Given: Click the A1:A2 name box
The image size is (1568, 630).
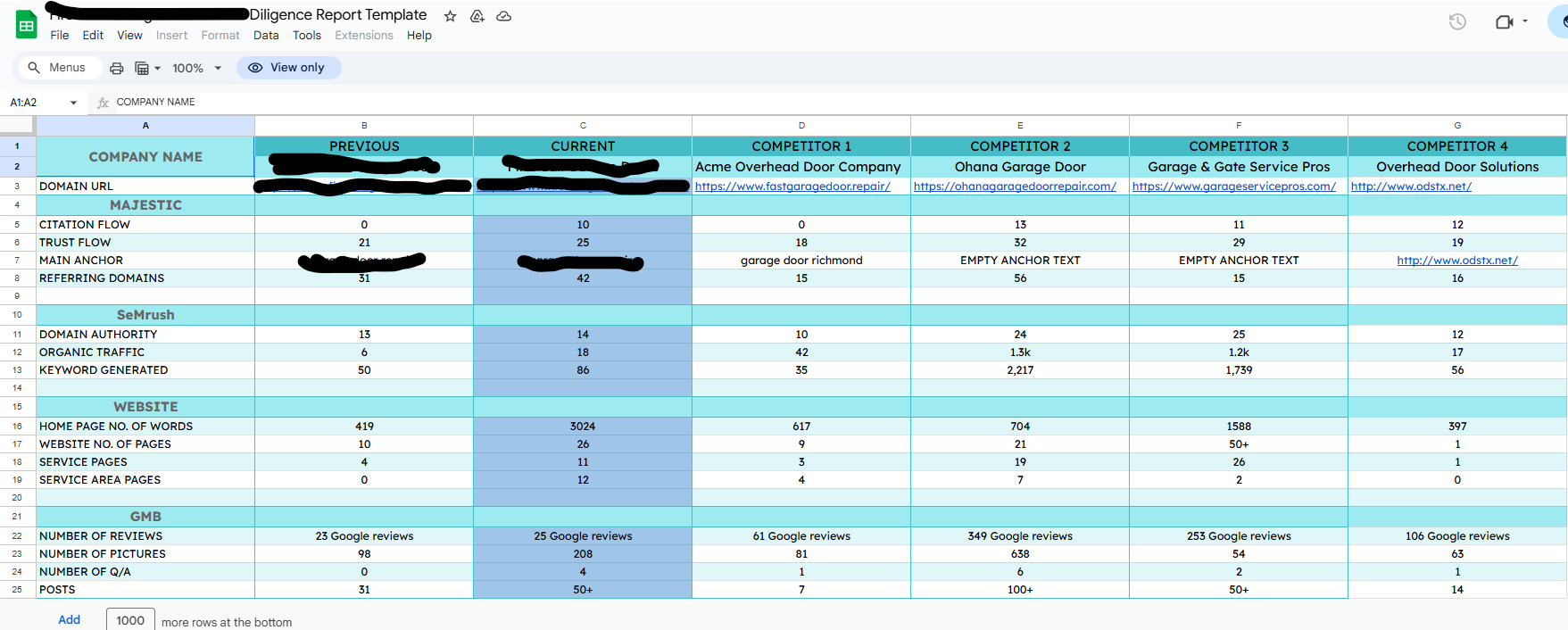Looking at the screenshot, I should [36, 103].
